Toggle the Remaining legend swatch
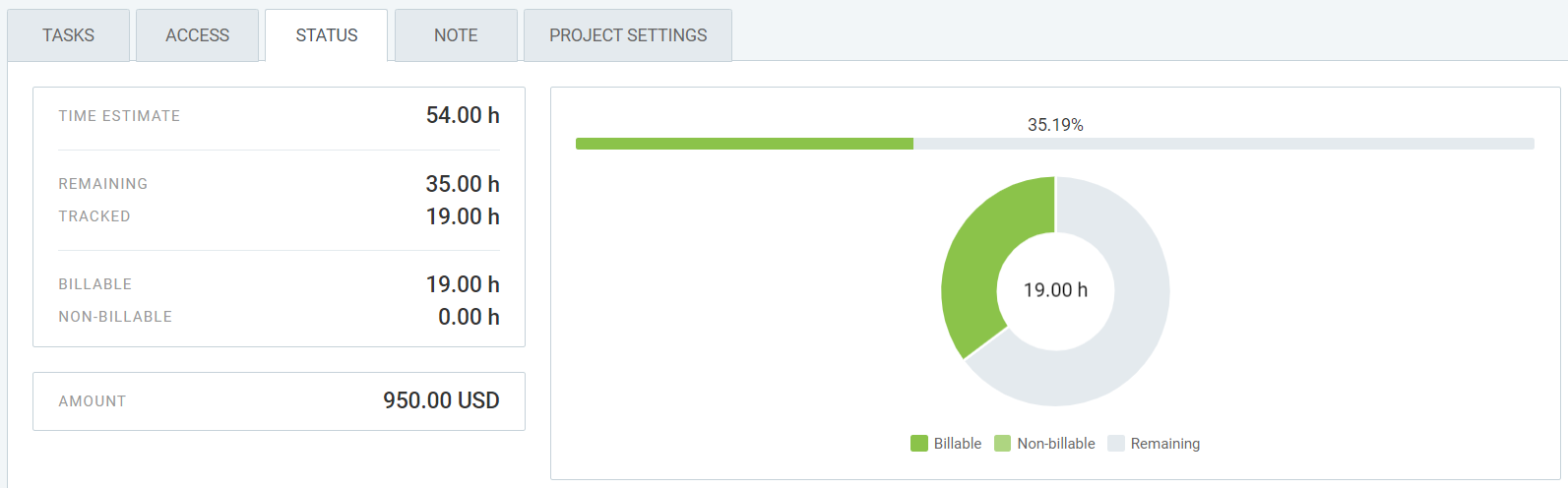The width and height of the screenshot is (1568, 488). [1116, 444]
